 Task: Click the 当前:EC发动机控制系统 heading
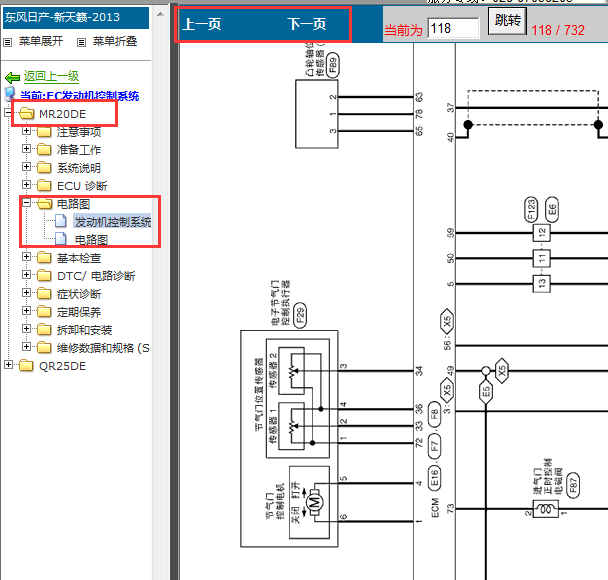pos(79,96)
